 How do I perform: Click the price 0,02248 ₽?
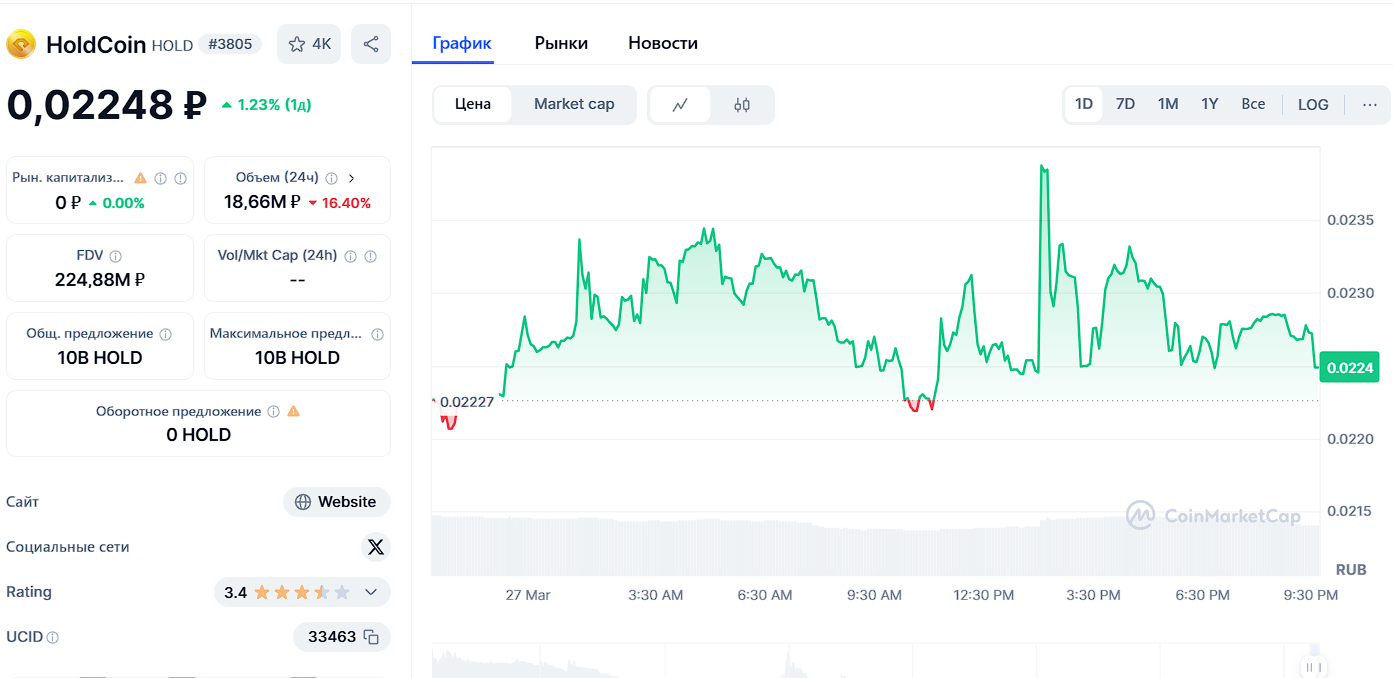(107, 104)
